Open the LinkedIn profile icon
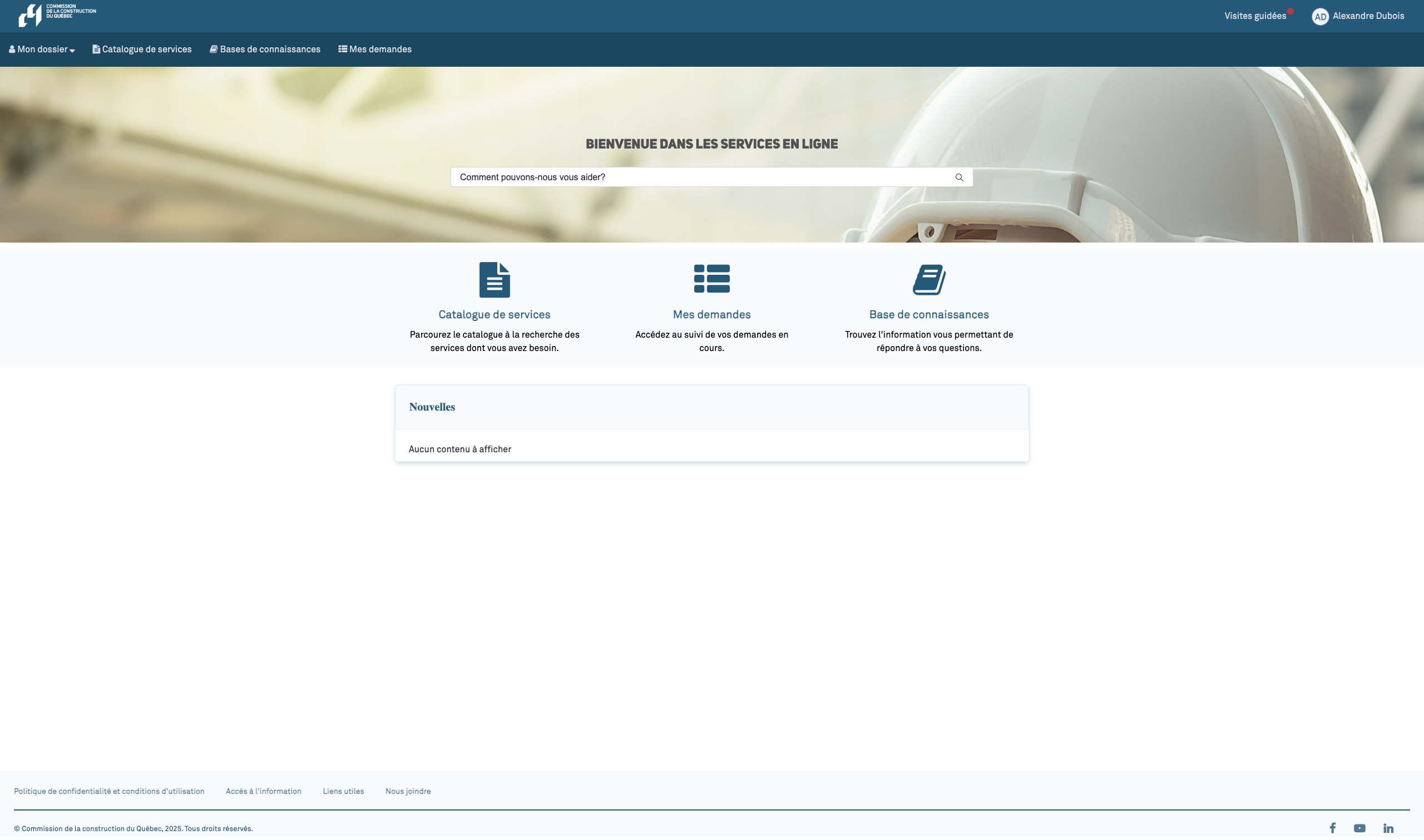Image resolution: width=1424 pixels, height=840 pixels. [1388, 829]
